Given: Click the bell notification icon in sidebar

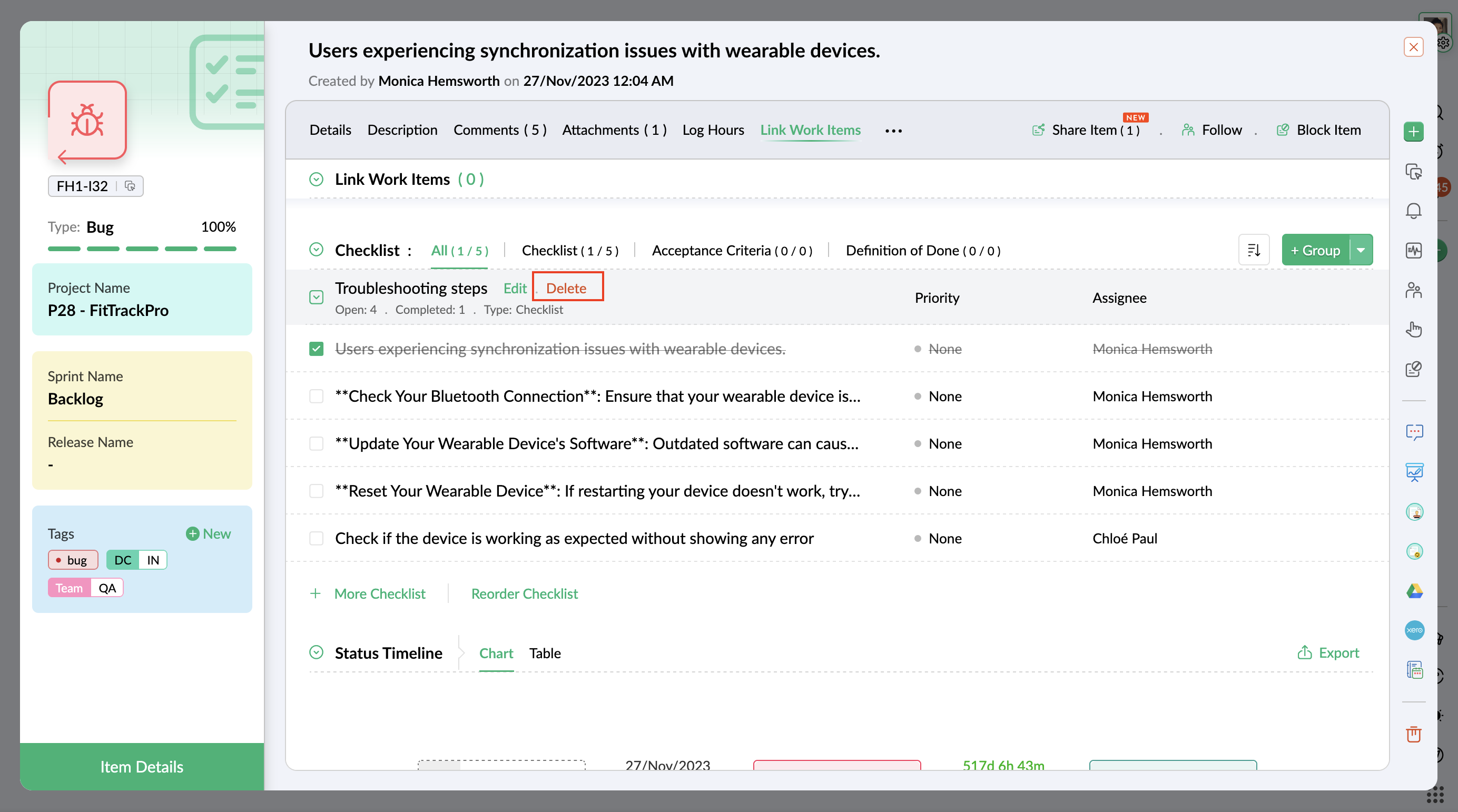Looking at the screenshot, I should click(x=1413, y=211).
